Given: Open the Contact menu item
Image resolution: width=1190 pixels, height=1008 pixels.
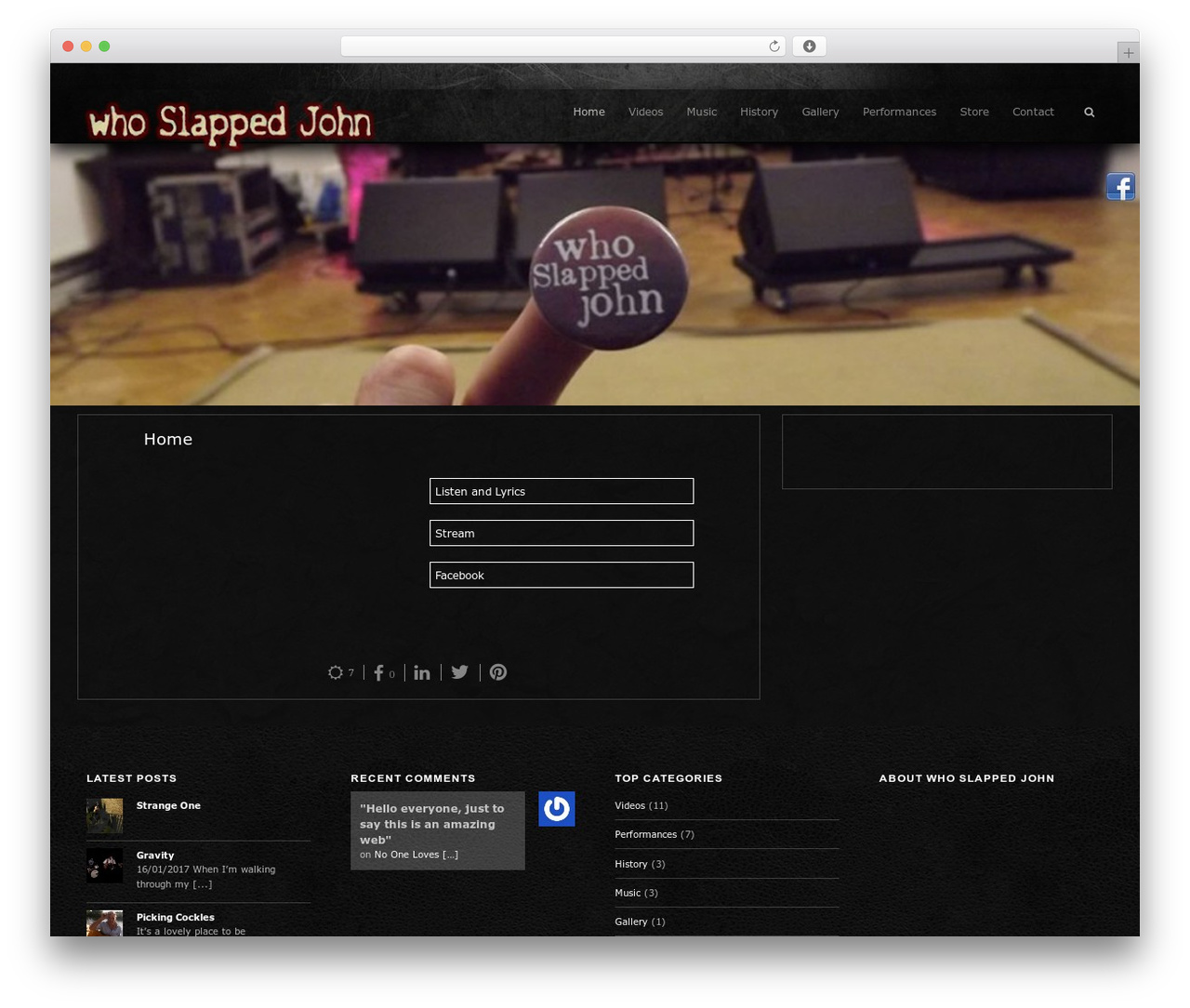Looking at the screenshot, I should [1033, 112].
